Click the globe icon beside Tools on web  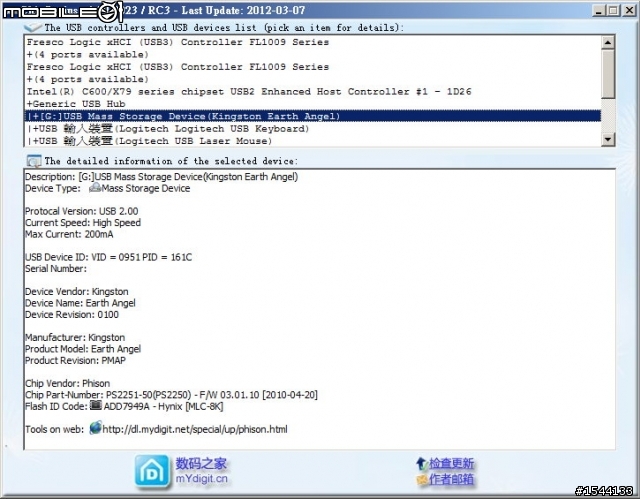tap(96, 428)
